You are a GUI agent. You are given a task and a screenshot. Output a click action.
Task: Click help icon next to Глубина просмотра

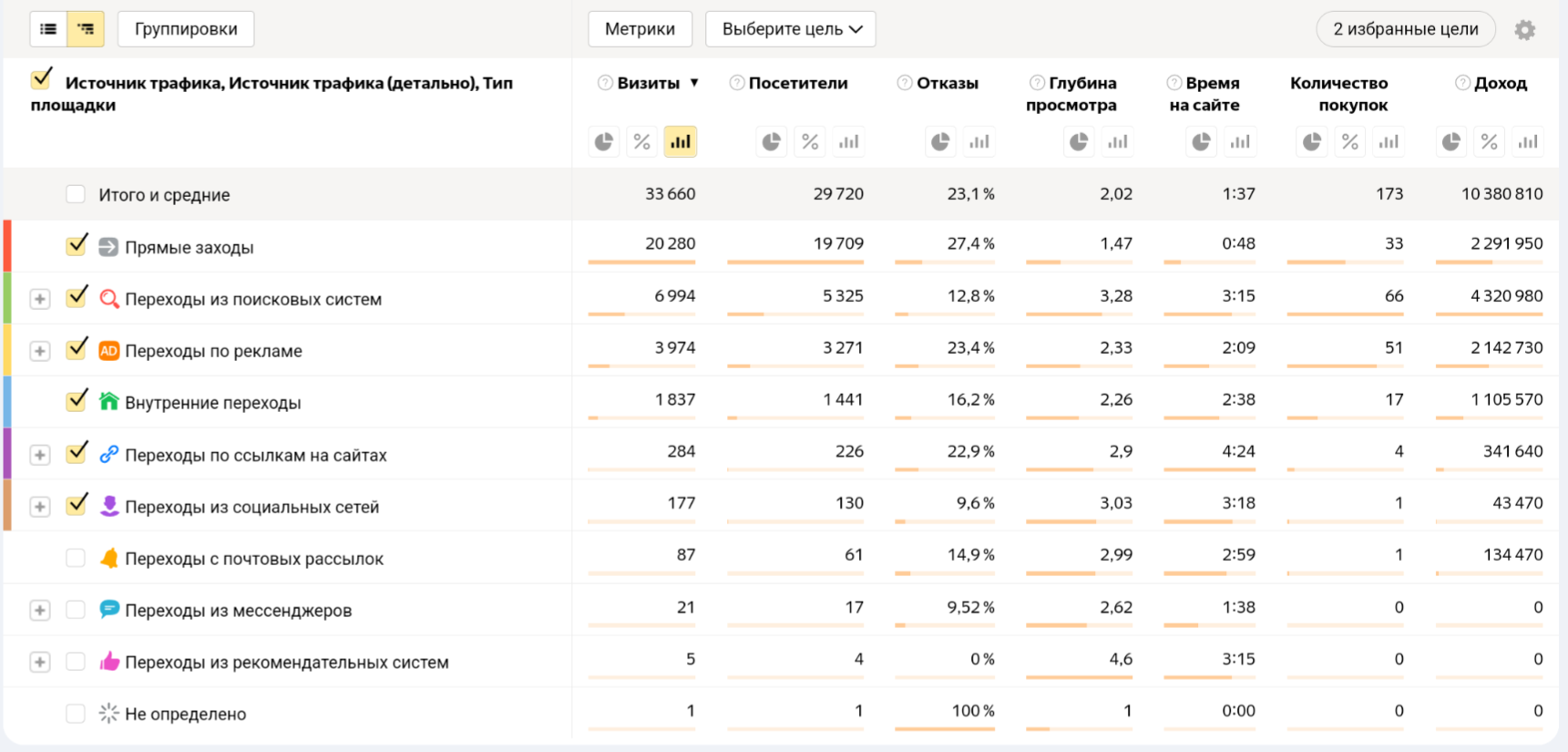(x=1037, y=83)
